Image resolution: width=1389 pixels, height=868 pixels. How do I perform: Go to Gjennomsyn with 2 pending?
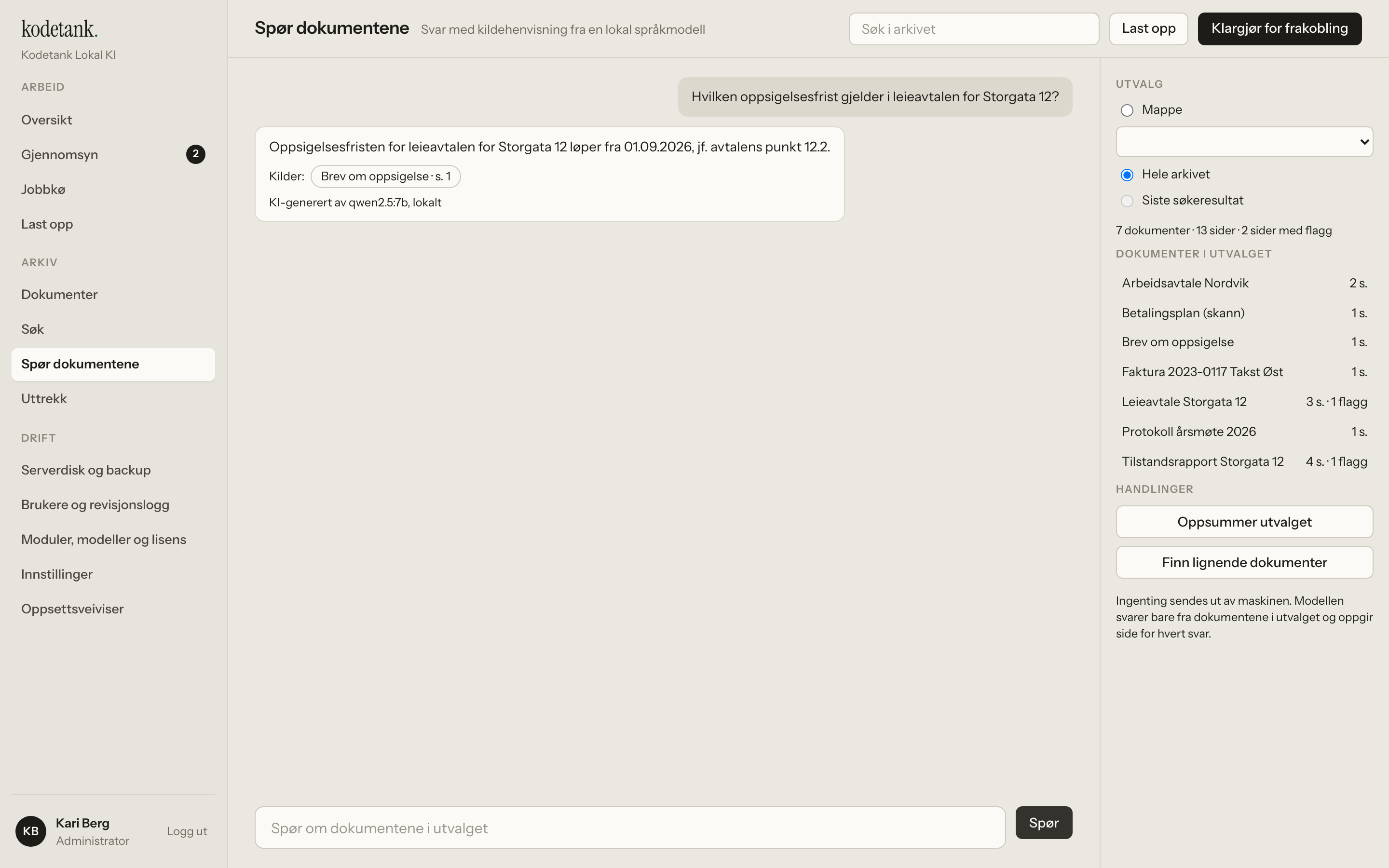[113, 154]
